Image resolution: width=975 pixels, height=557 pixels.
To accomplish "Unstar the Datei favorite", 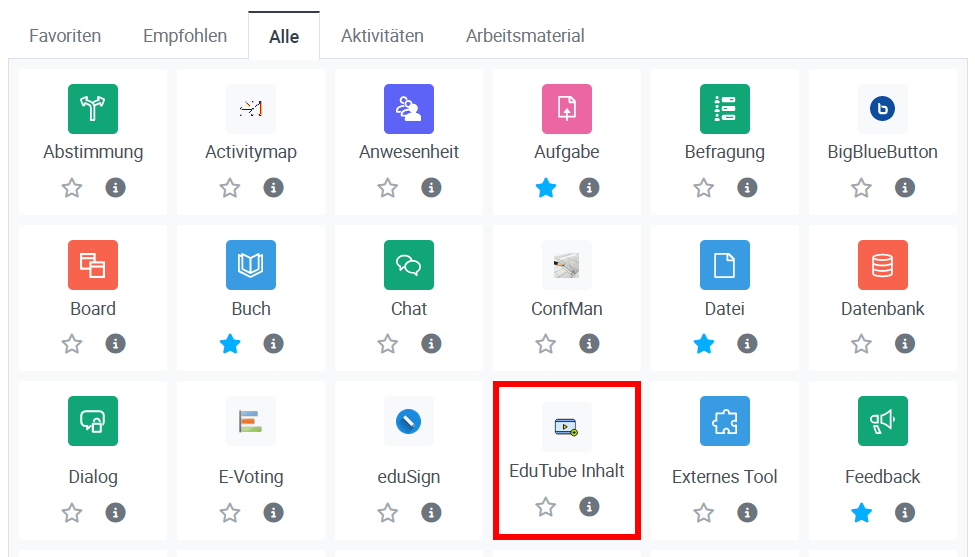I will pos(703,343).
